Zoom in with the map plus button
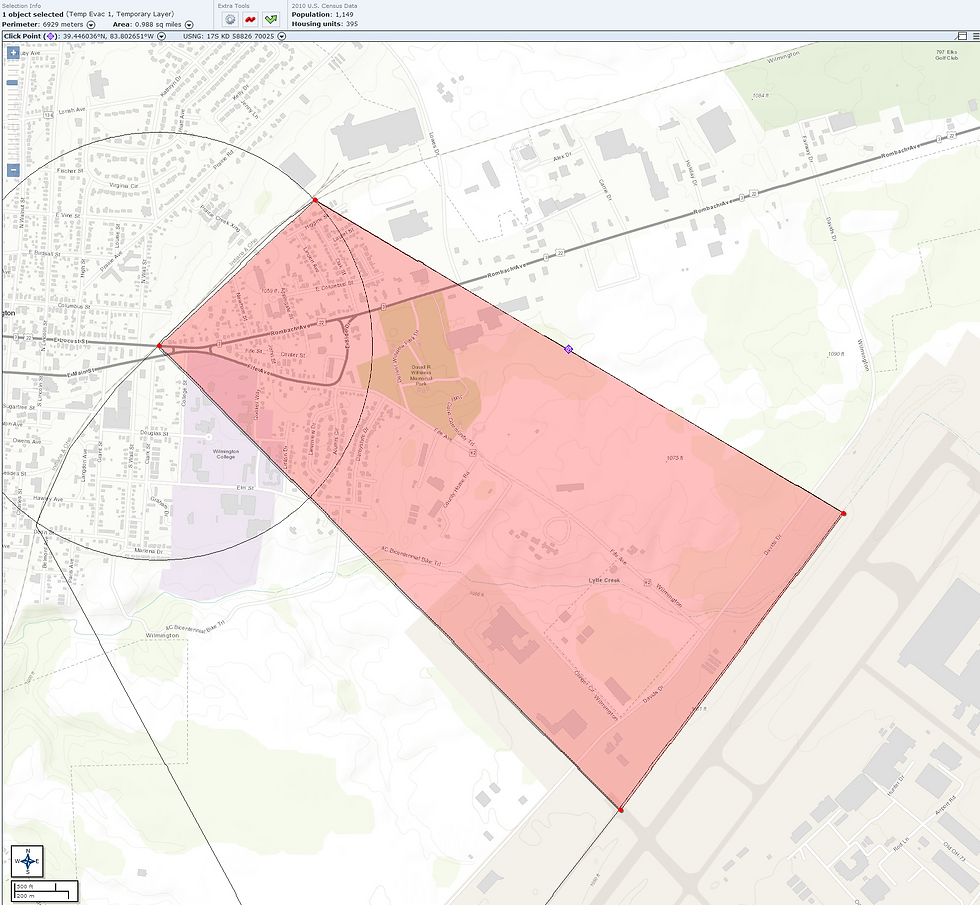Screen dimensions: 980x905 pos(12,53)
